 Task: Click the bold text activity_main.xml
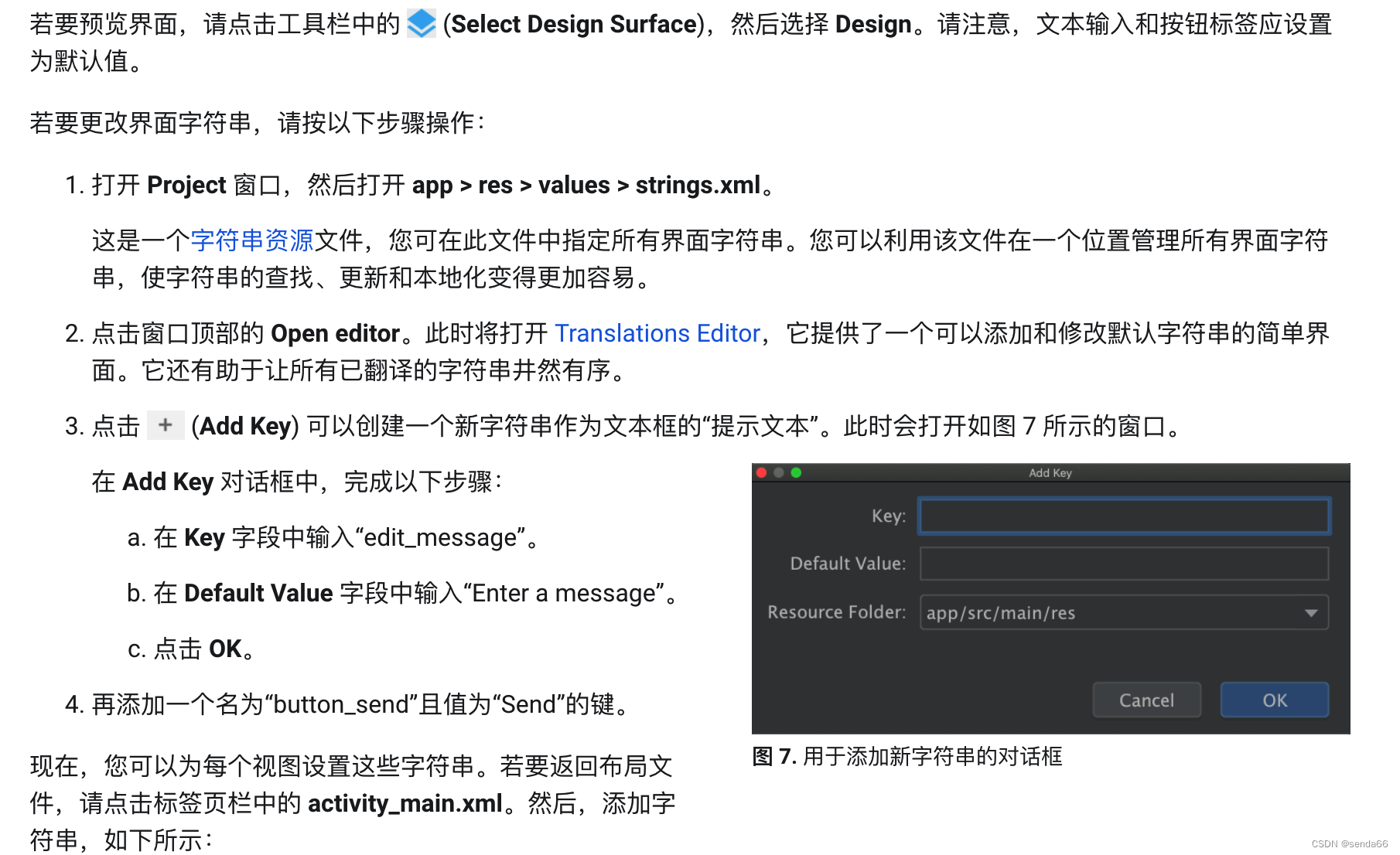click(405, 803)
